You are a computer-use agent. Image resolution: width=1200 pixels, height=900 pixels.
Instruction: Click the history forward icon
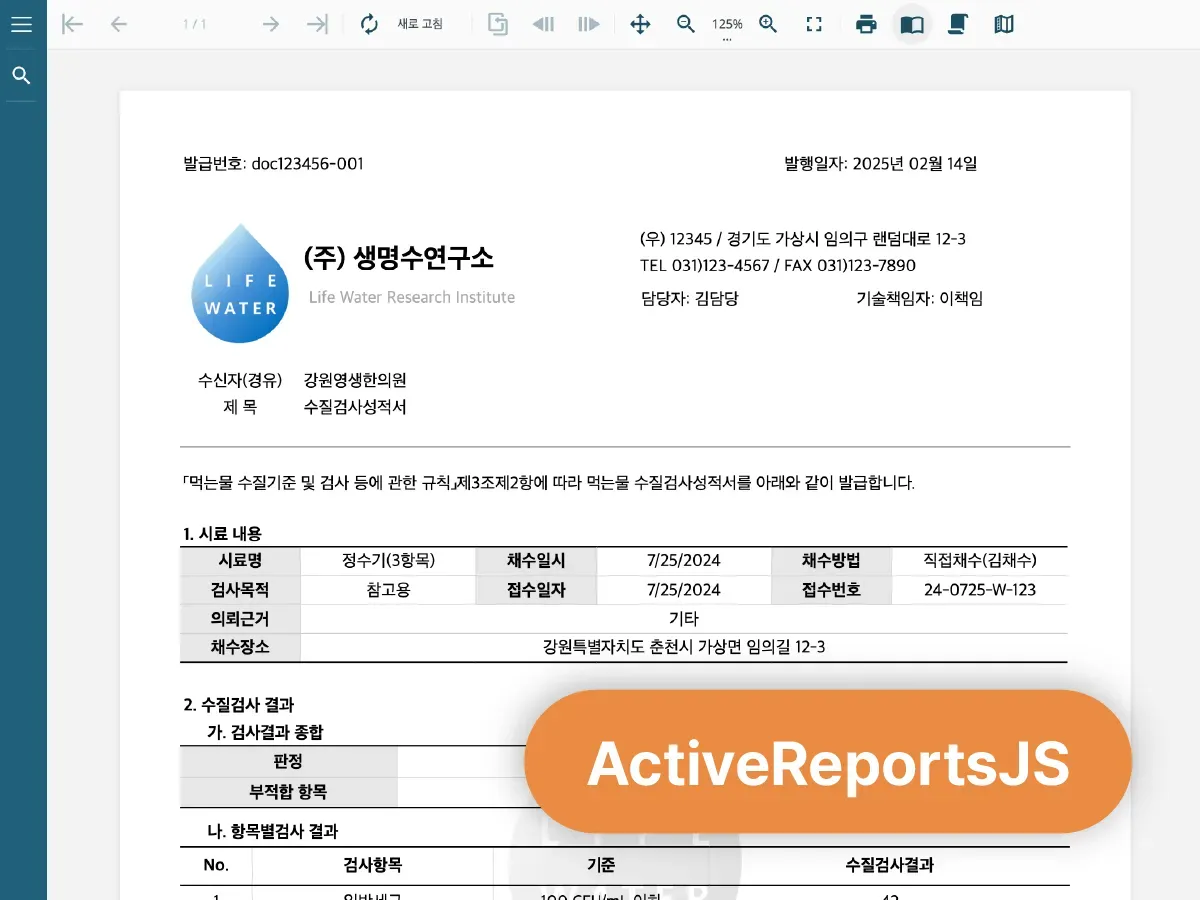click(x=589, y=24)
